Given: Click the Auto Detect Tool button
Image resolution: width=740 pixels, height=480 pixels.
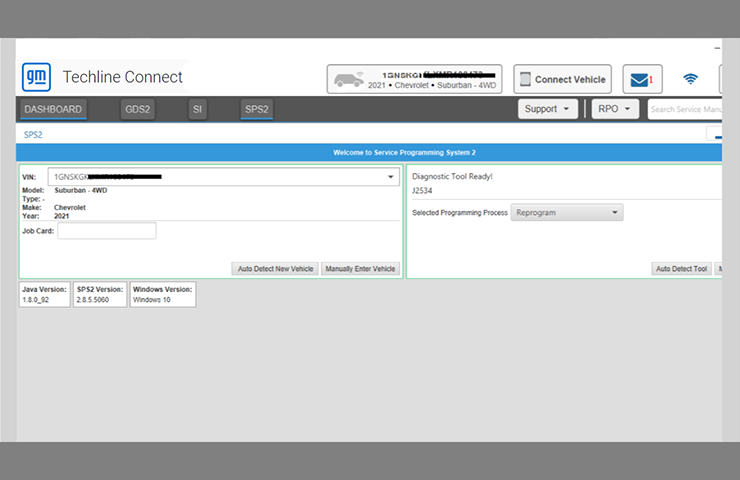Looking at the screenshot, I should coord(681,269).
